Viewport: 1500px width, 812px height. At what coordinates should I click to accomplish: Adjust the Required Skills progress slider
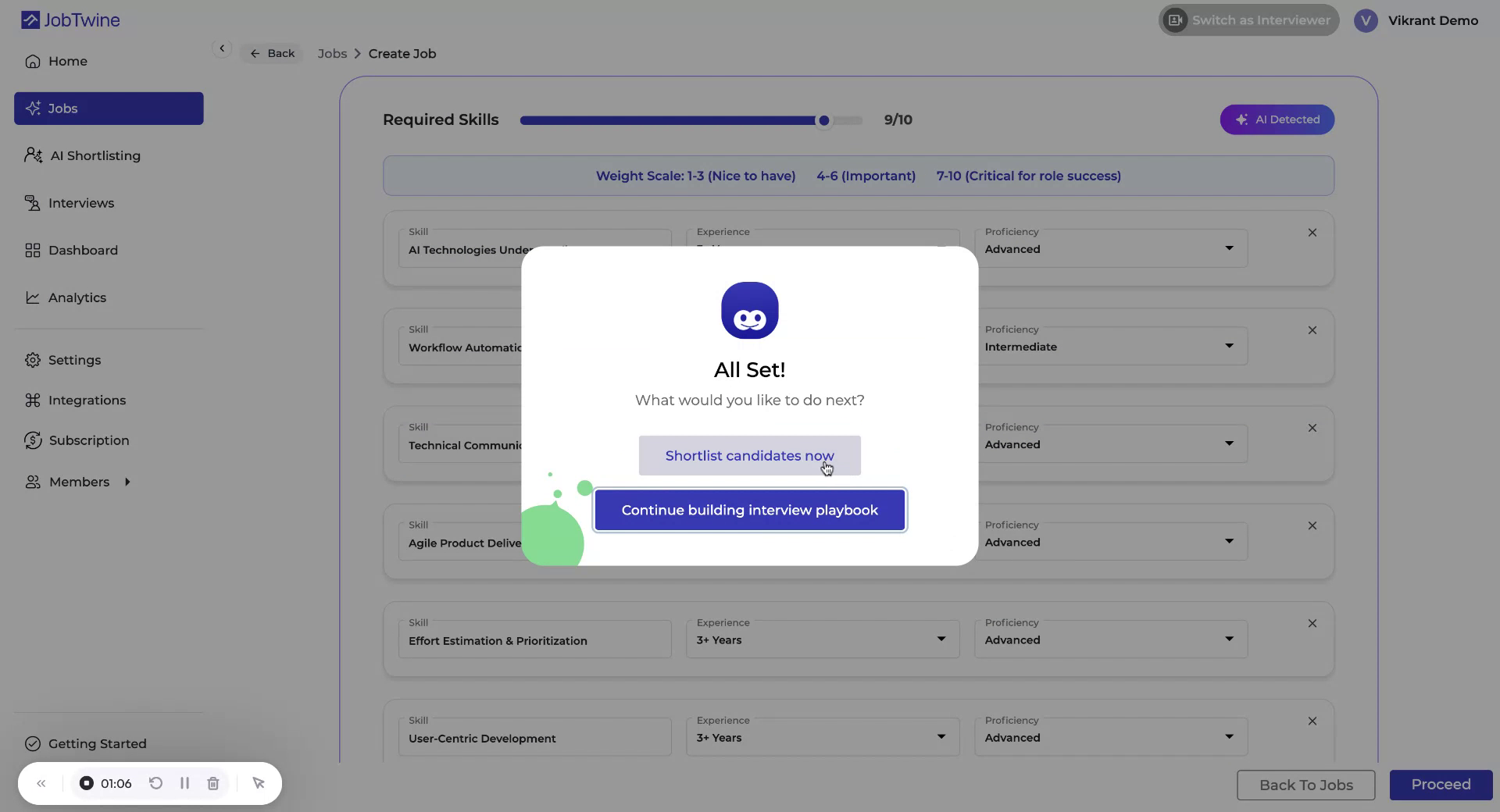coord(823,120)
